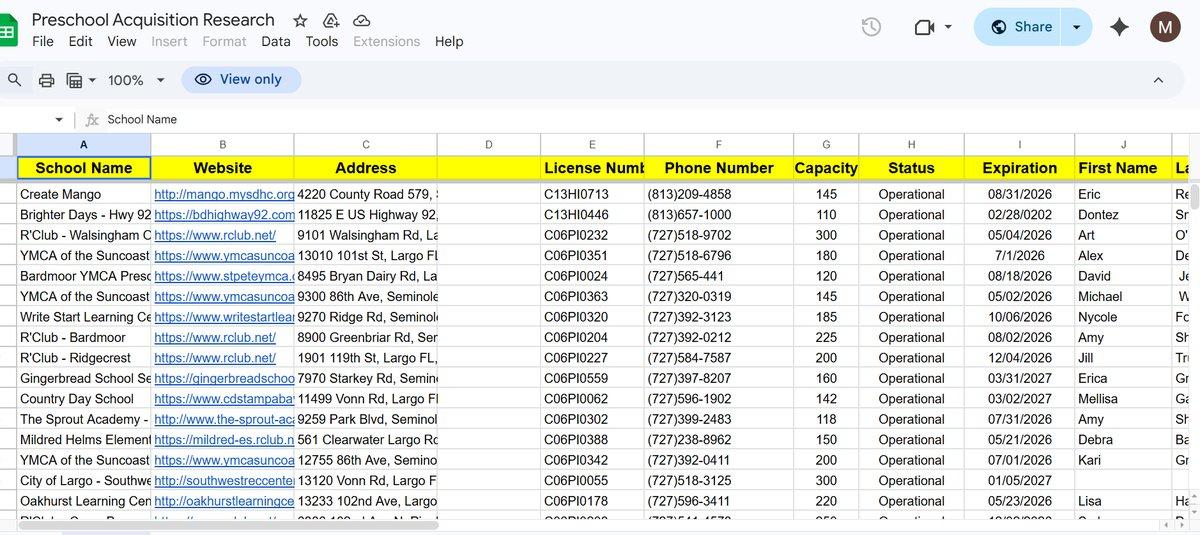Open the bdhighway92.com link

[224, 215]
